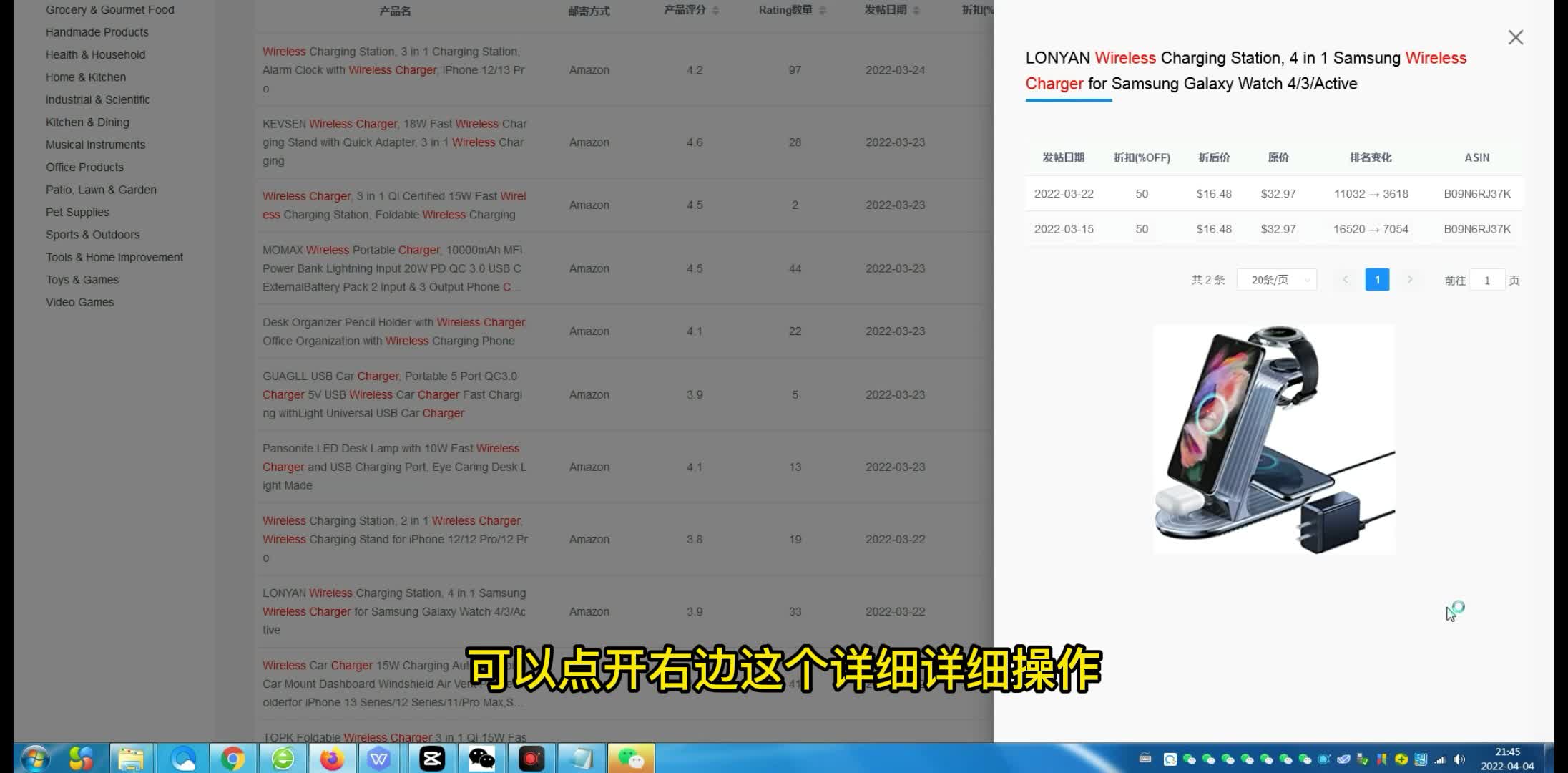Open the Home & Kitchen category
1568x773 pixels.
(x=86, y=77)
